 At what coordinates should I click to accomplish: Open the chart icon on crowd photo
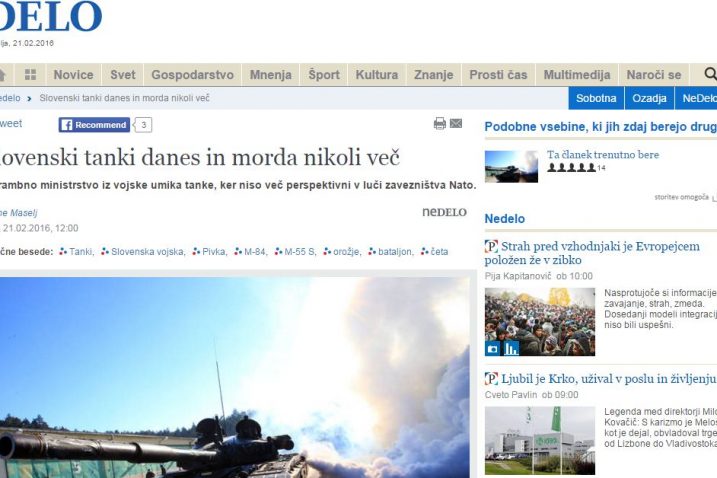[x=511, y=349]
